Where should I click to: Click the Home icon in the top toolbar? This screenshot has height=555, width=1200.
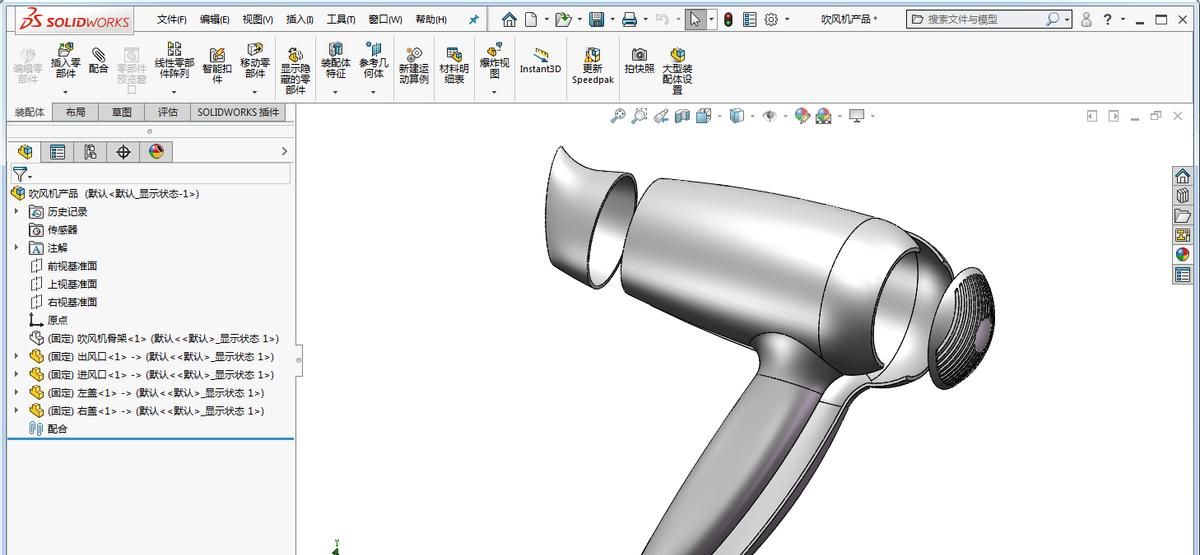(x=509, y=19)
